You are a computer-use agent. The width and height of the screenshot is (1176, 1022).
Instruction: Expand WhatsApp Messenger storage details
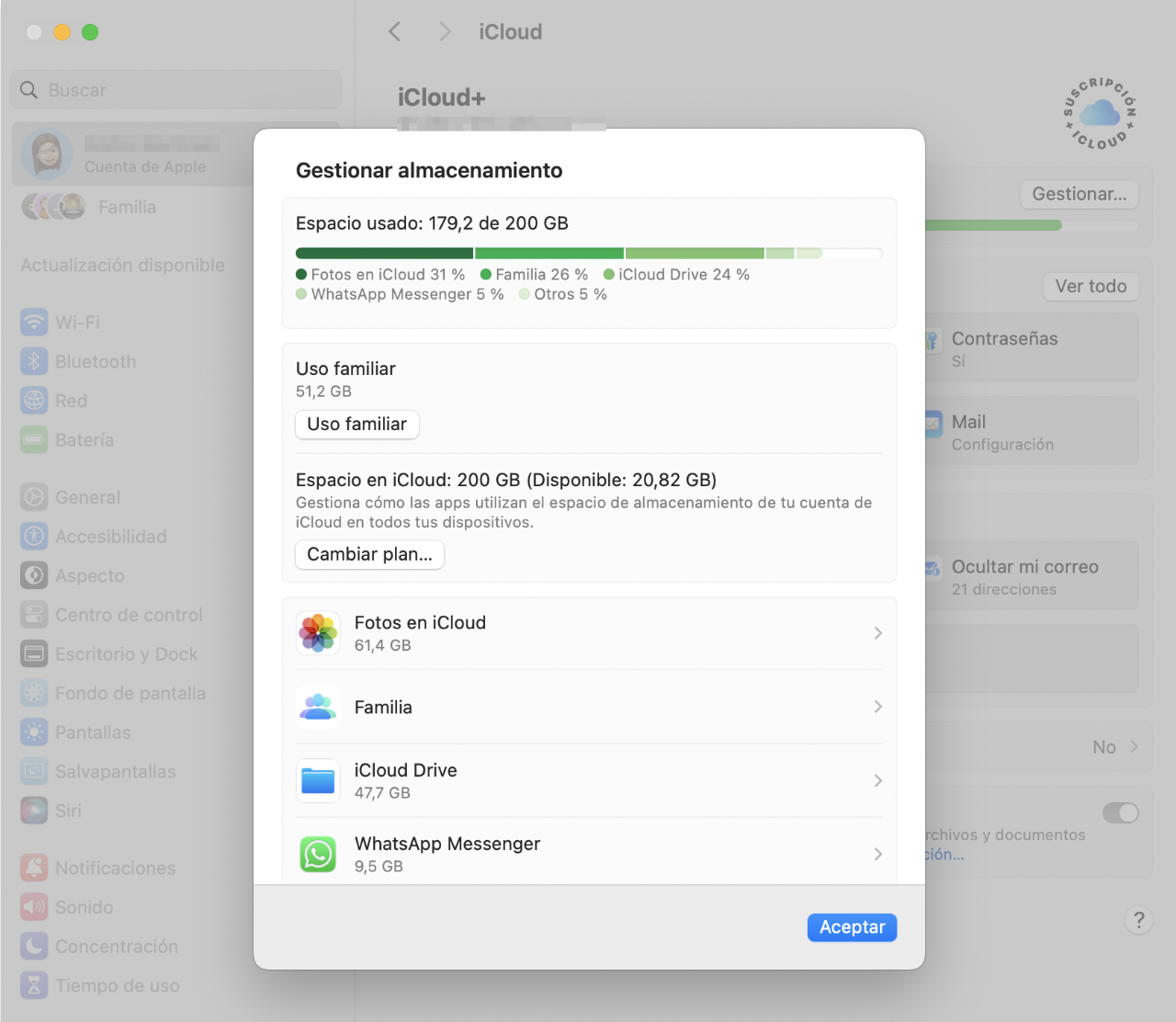[x=877, y=854]
